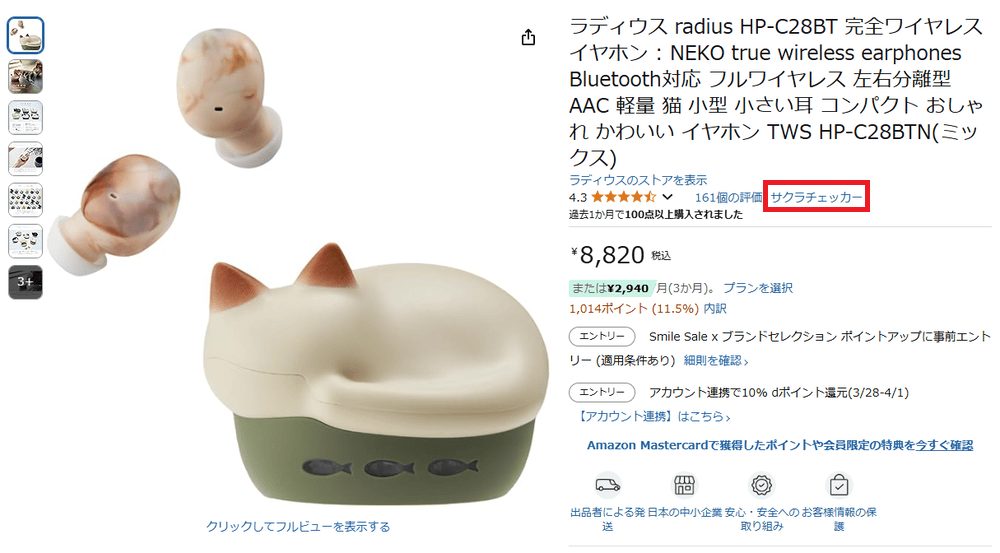Screen dimensions: 1000x553
Task: Click プランを選択 installment plan link
Action: point(758,288)
